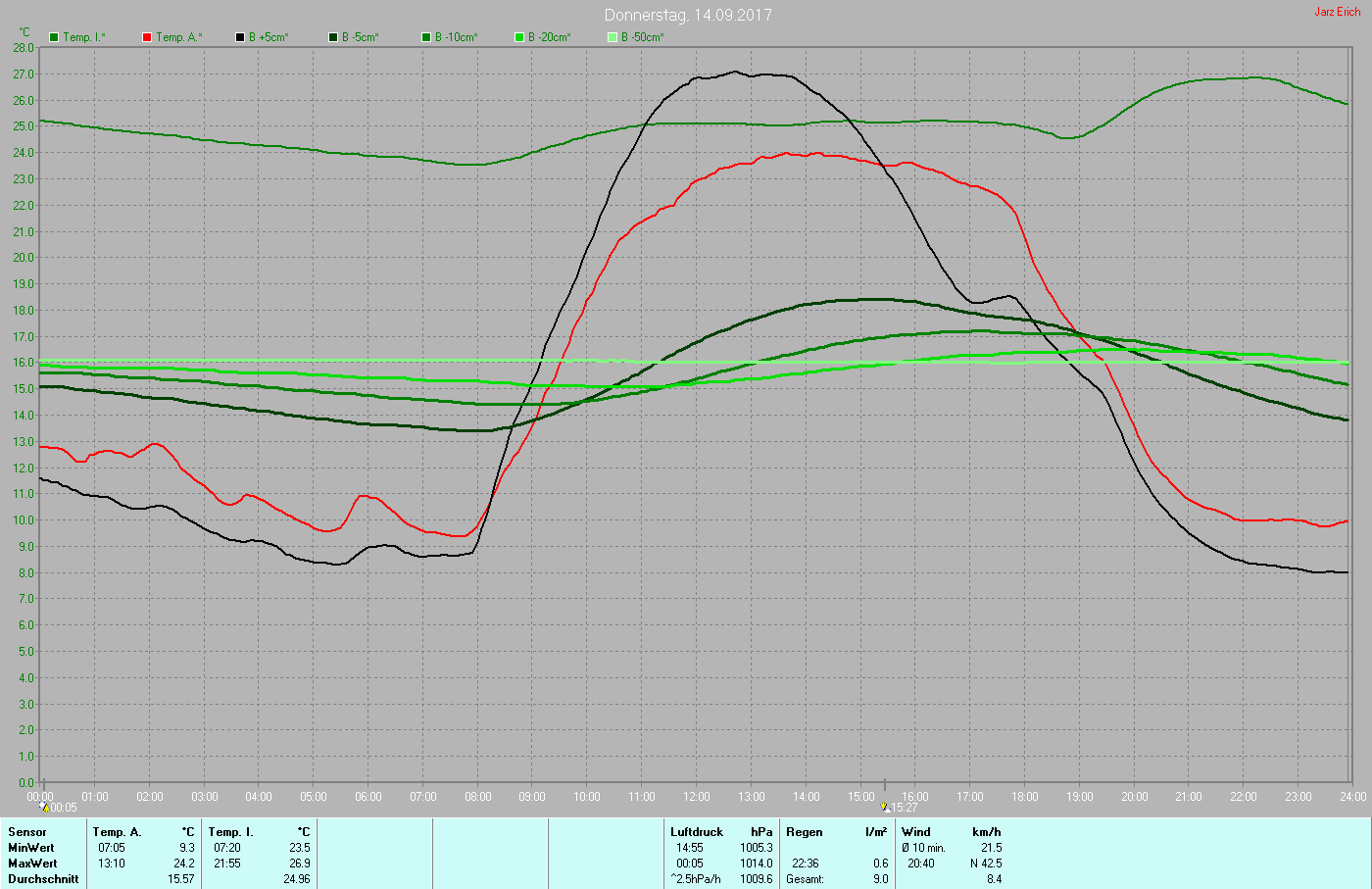Select the MinWert row label
Viewport: 1372px width, 889px height.
coord(31,848)
